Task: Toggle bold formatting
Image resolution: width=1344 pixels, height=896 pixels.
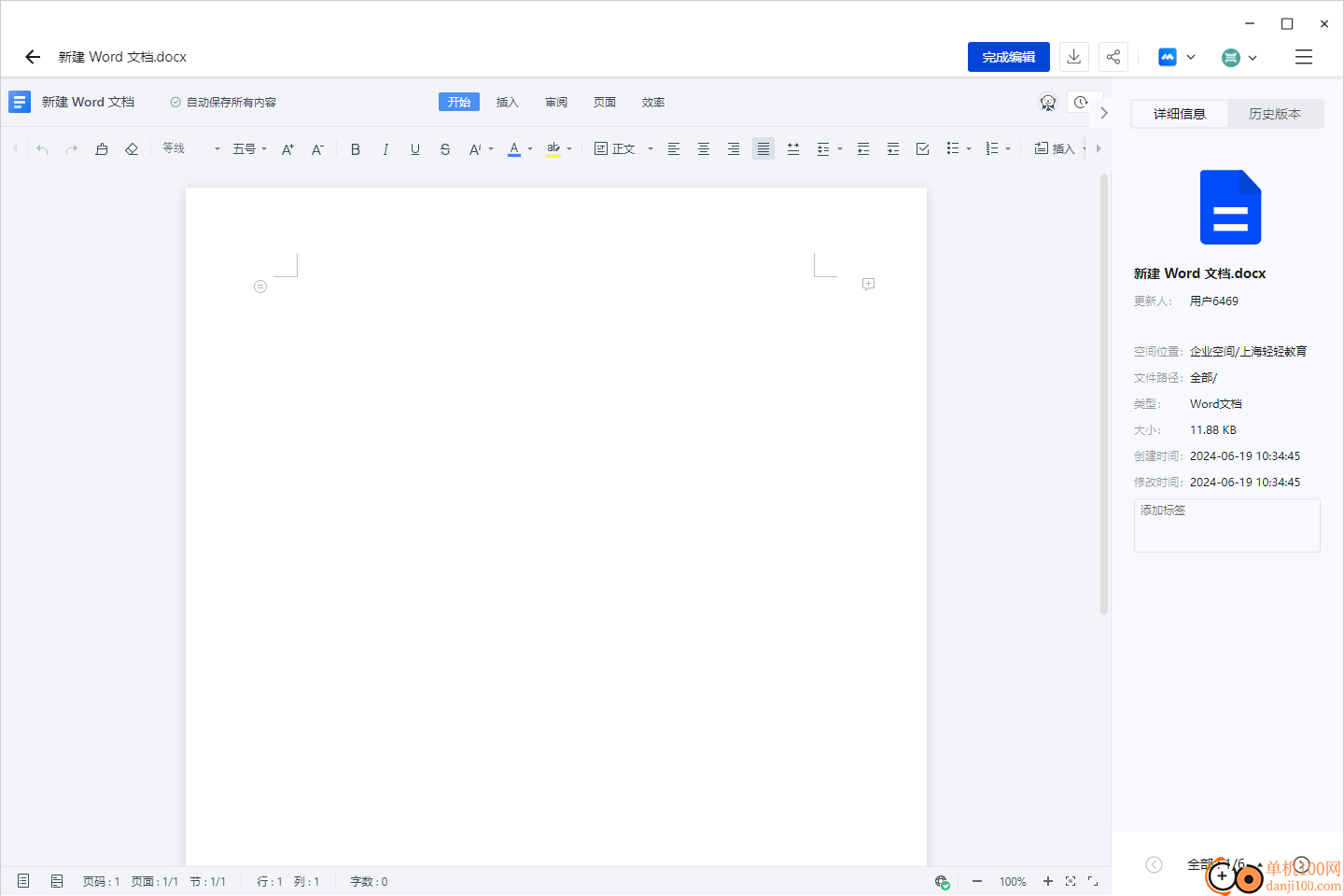Action: (x=356, y=149)
